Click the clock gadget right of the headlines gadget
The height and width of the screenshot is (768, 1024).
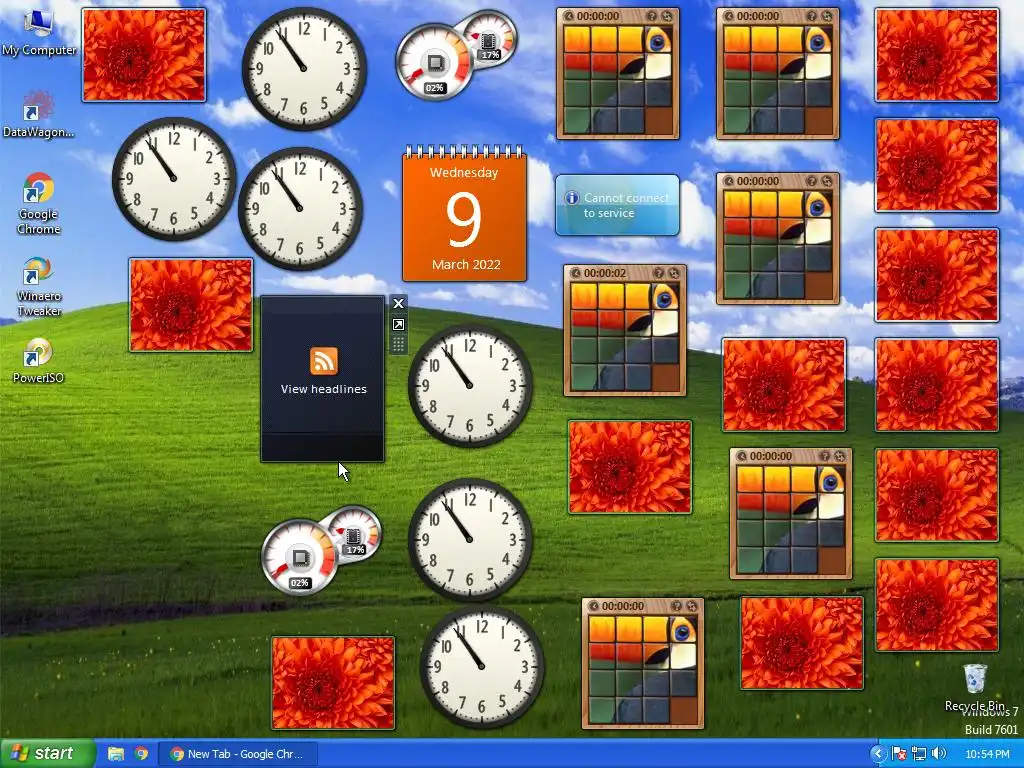pyautogui.click(x=470, y=385)
